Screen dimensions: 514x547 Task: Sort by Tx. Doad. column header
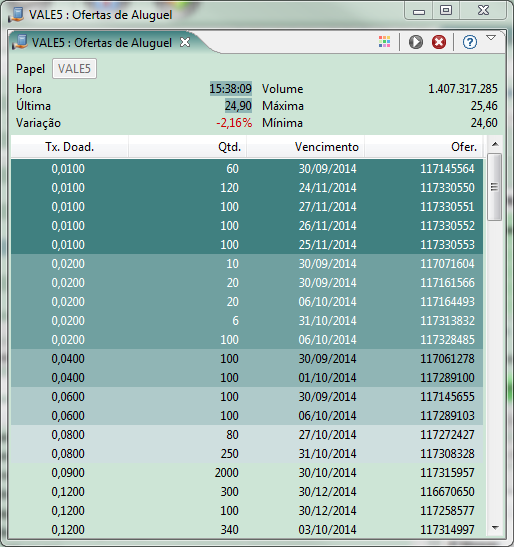point(69,147)
